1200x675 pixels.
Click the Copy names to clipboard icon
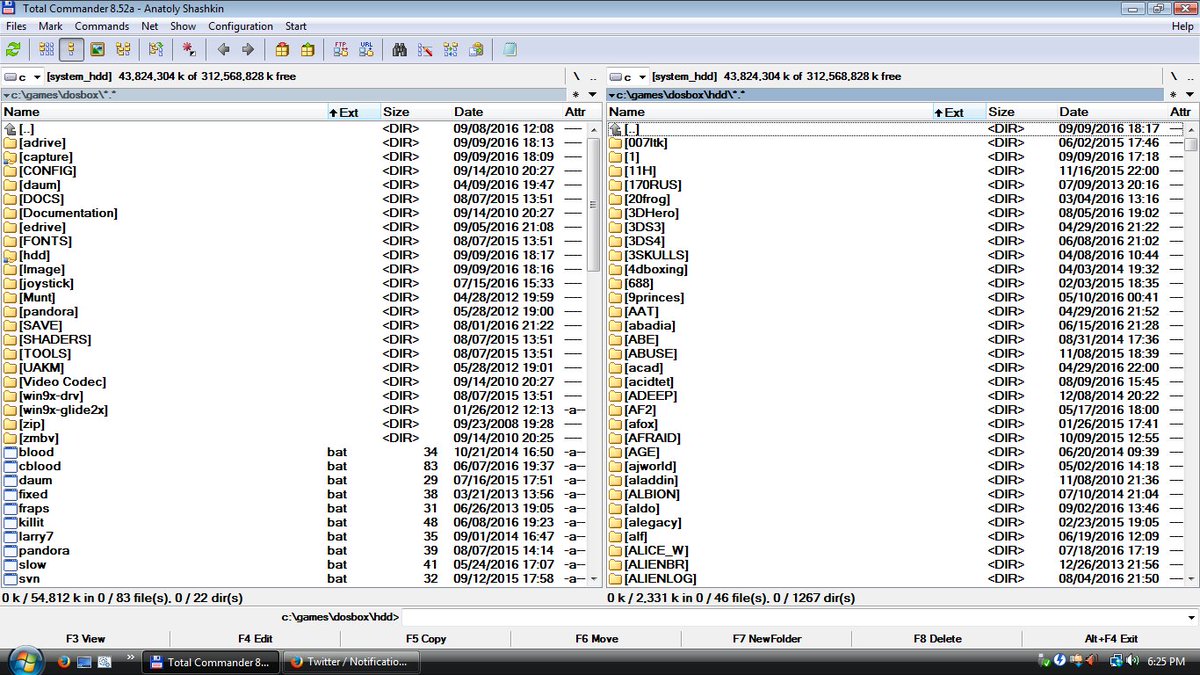click(477, 49)
